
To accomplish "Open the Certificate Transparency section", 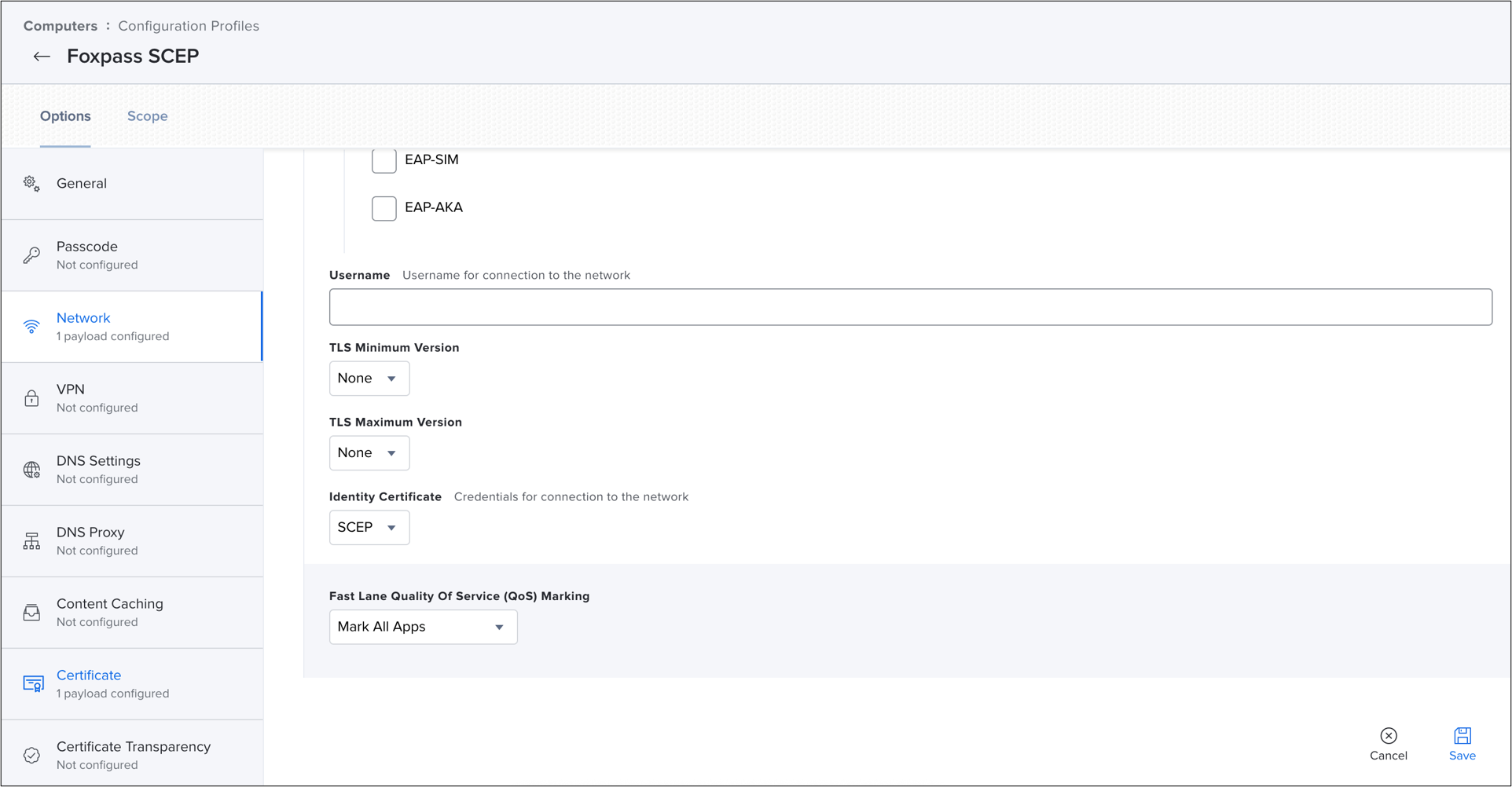I will 132,754.
